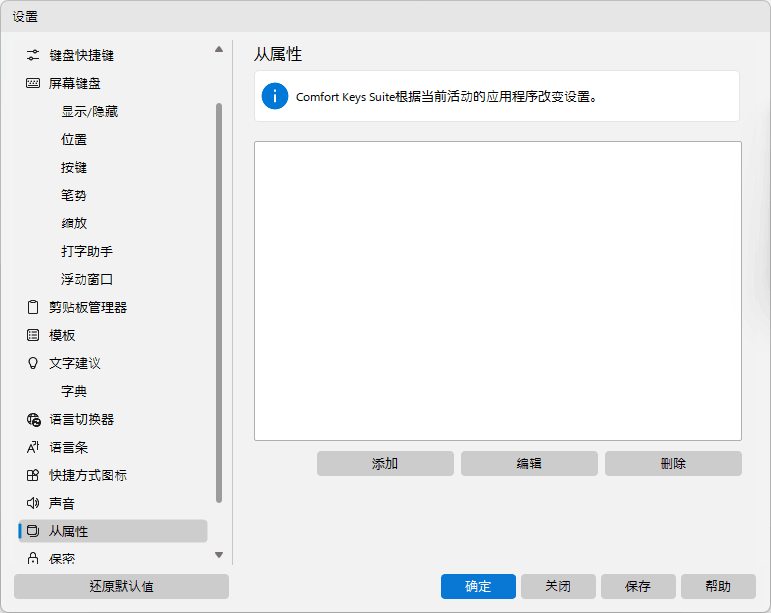This screenshot has height=613, width=771.
Task: Click the 声音 speaker icon
Action: pyautogui.click(x=33, y=503)
